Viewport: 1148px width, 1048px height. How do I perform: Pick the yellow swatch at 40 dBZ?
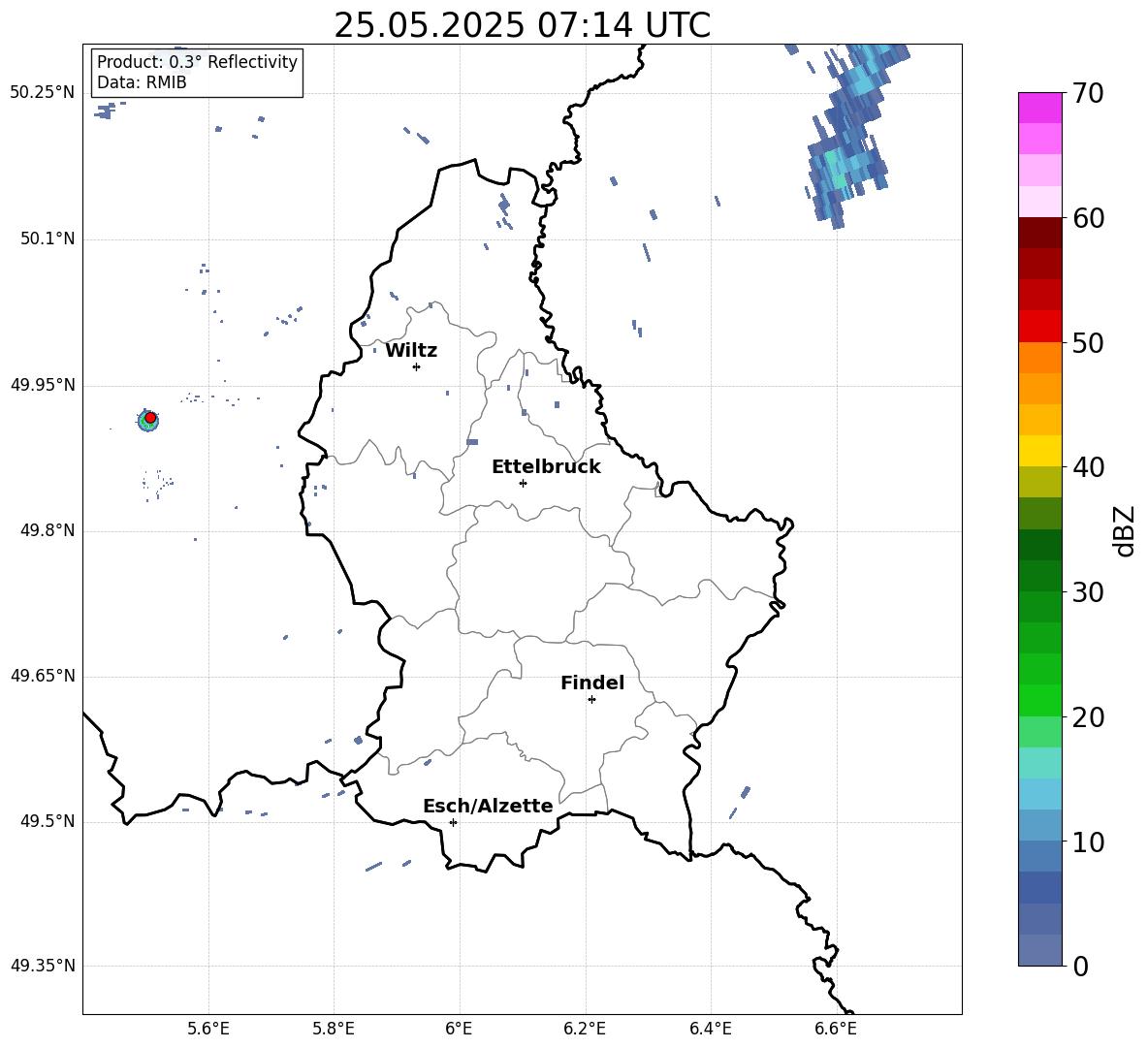tap(1040, 451)
